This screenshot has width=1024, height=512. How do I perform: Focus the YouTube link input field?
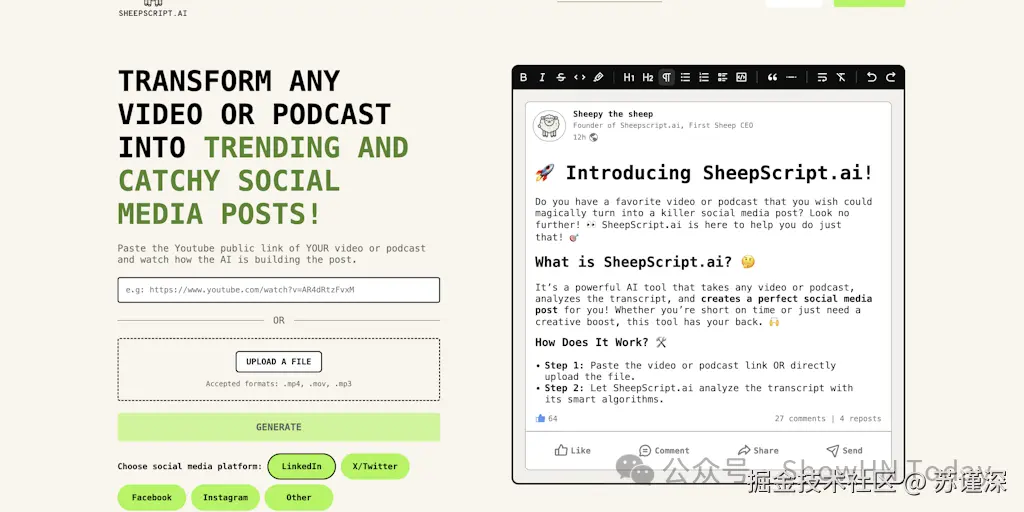point(279,290)
